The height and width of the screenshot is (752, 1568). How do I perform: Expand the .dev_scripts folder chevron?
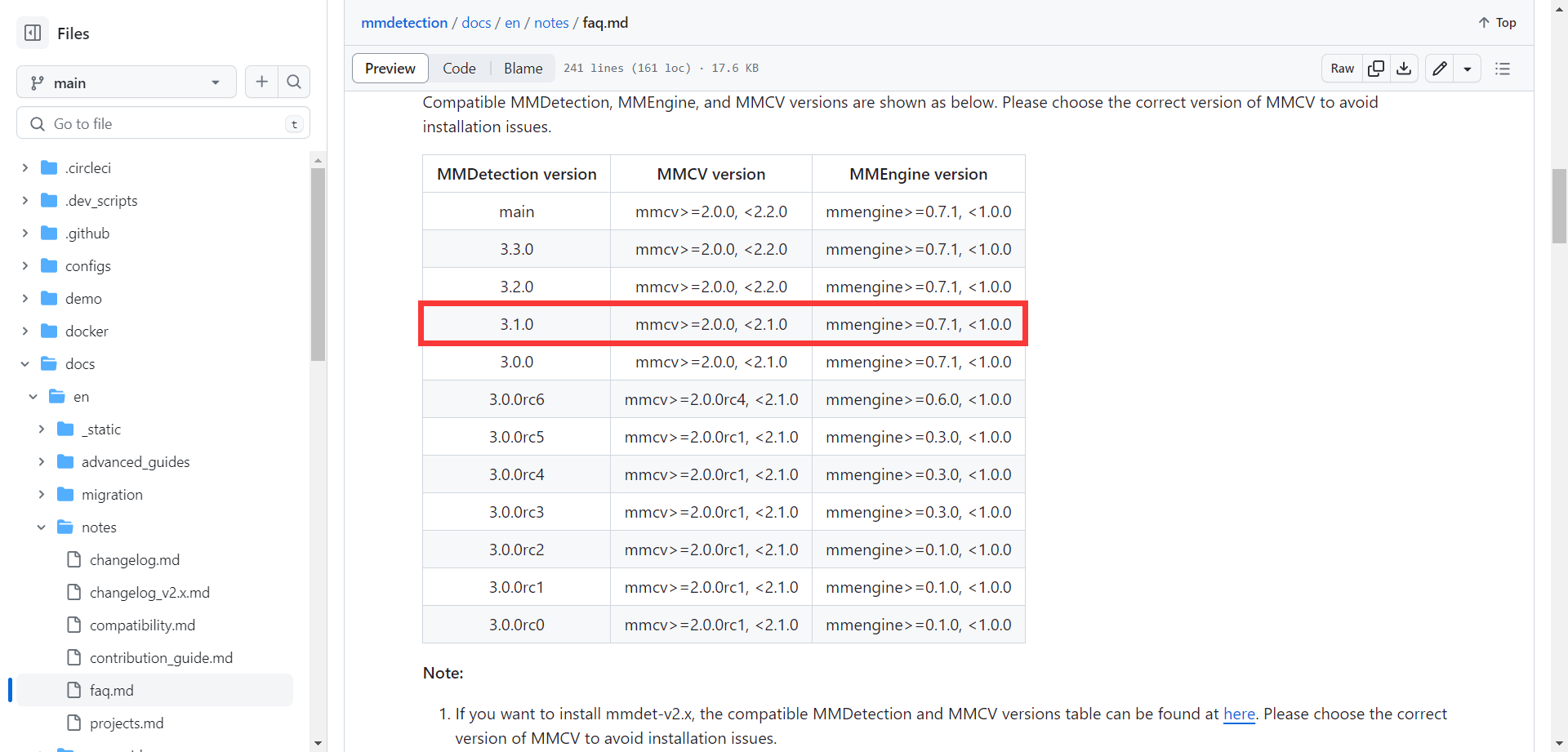[x=24, y=200]
